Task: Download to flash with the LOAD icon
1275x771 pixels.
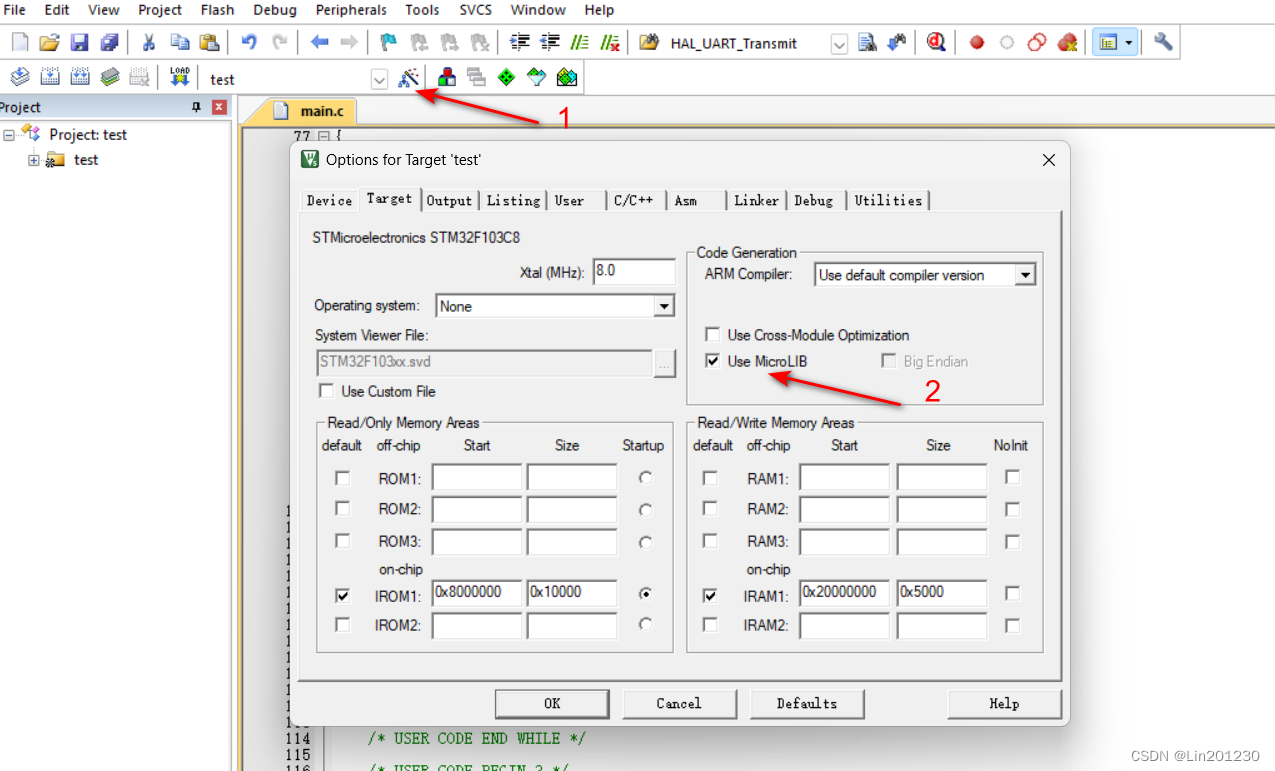Action: click(x=180, y=77)
